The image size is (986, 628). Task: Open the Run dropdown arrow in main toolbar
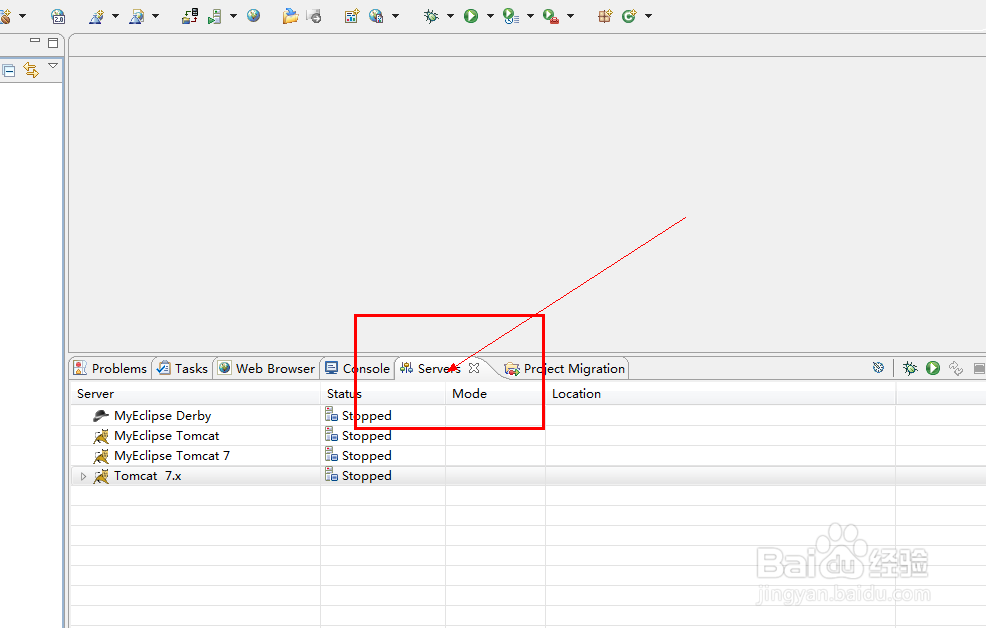[490, 16]
